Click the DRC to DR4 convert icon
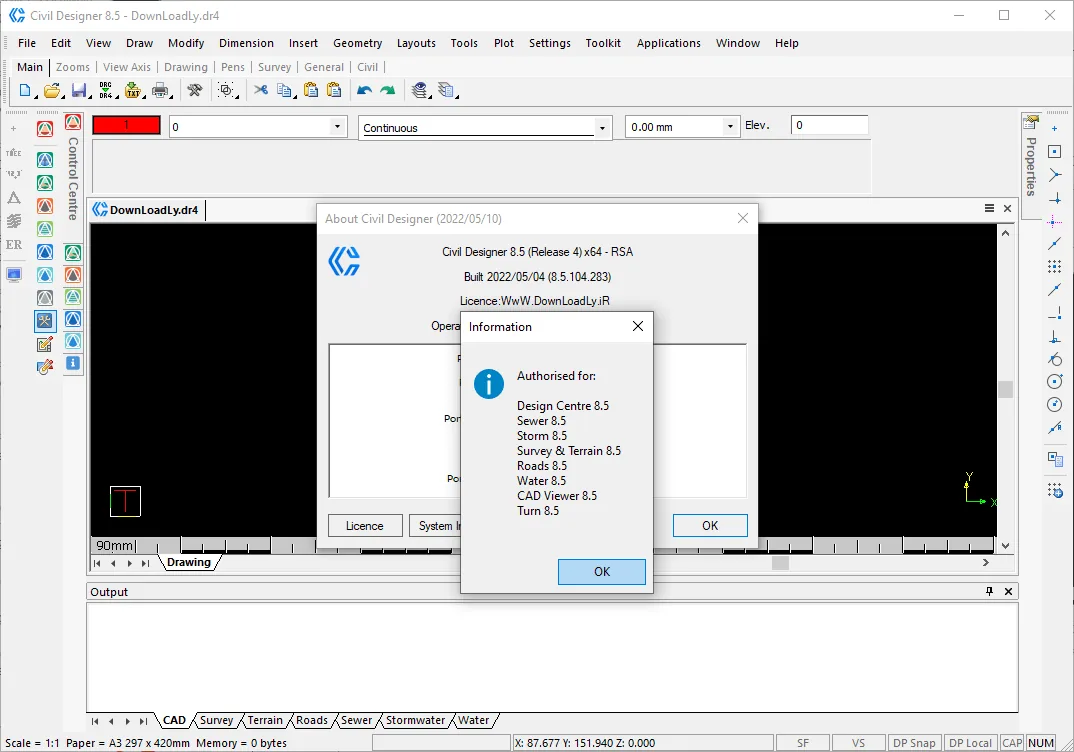Screen dimensions: 1074x752 click(x=105, y=90)
